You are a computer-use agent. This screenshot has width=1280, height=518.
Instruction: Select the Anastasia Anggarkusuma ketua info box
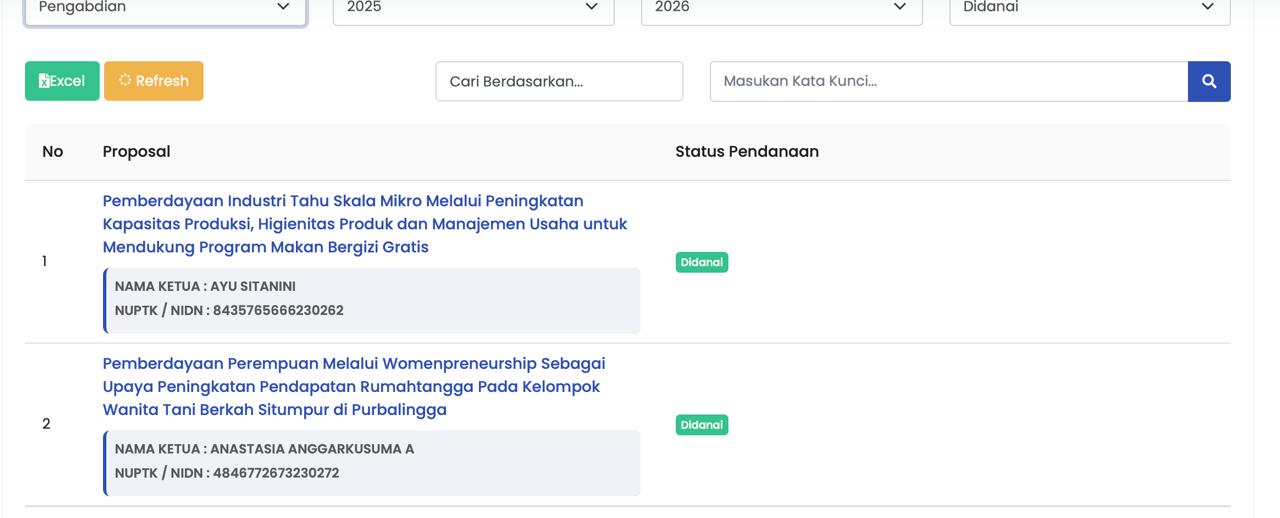point(372,462)
